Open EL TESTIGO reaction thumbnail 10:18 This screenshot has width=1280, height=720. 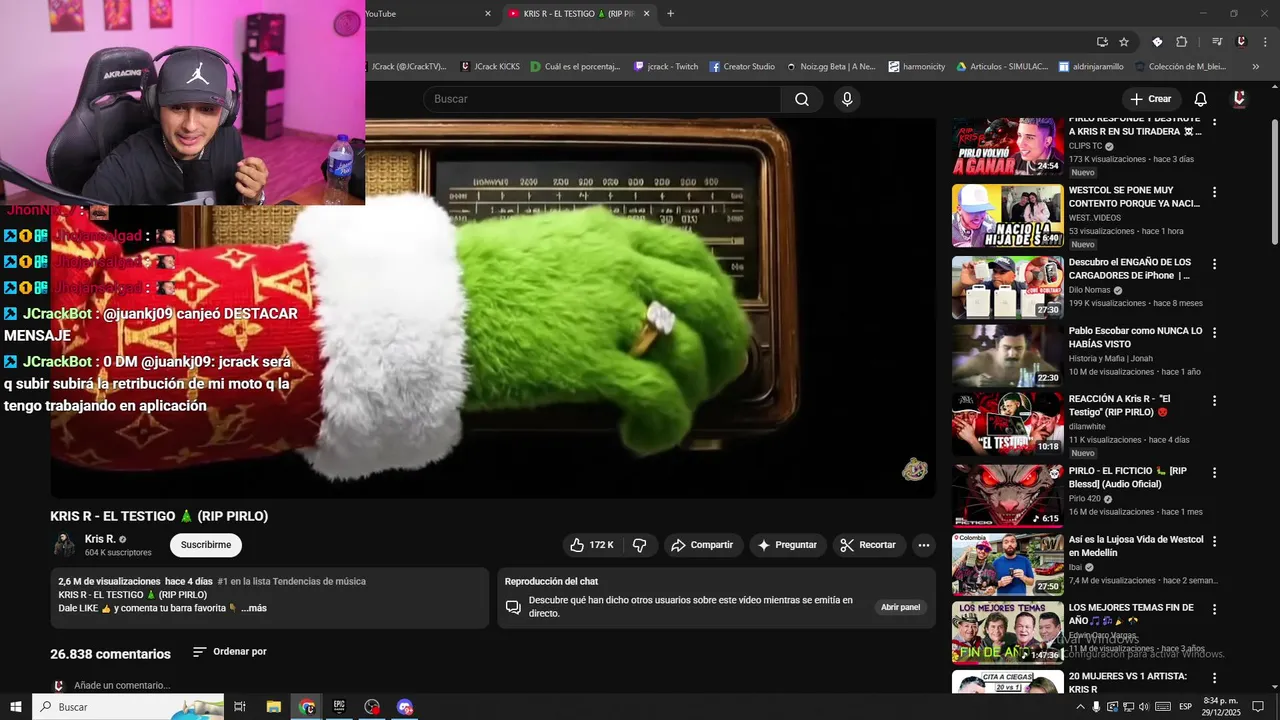tap(1008, 424)
